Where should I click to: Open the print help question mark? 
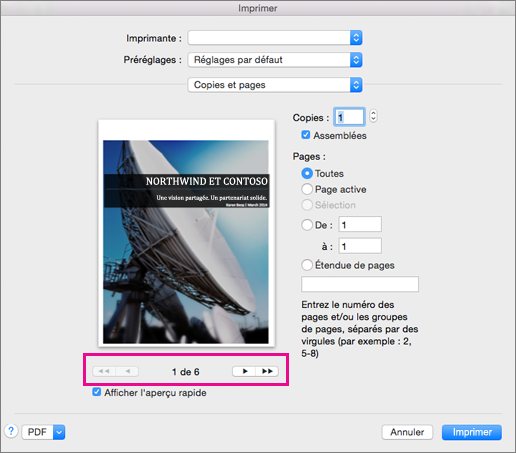pyautogui.click(x=11, y=431)
